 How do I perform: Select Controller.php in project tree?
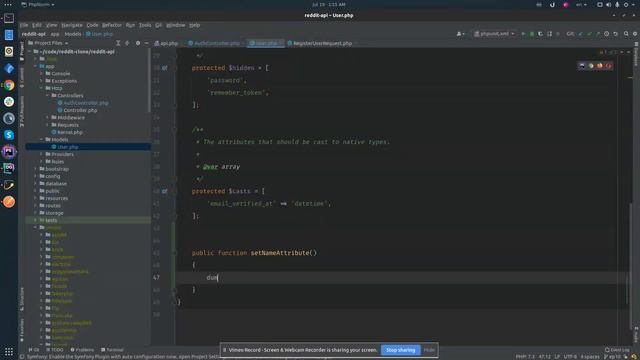click(x=78, y=110)
